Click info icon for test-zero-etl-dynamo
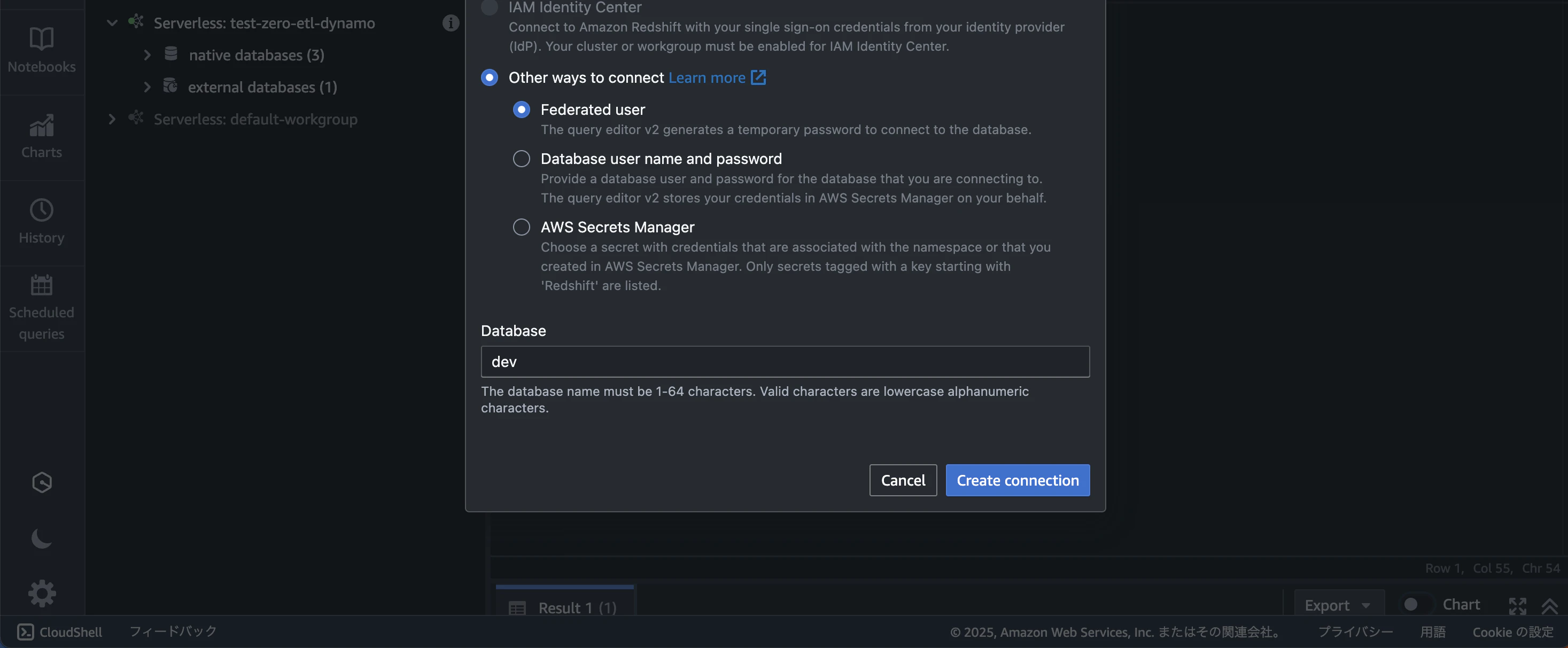Screen dimensions: 1568x648 [x=451, y=22]
